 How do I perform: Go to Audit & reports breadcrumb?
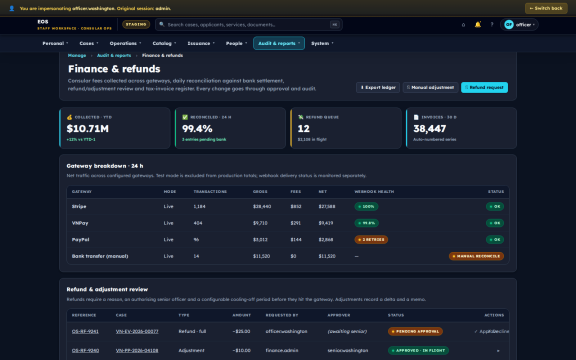pyautogui.click(x=114, y=55)
